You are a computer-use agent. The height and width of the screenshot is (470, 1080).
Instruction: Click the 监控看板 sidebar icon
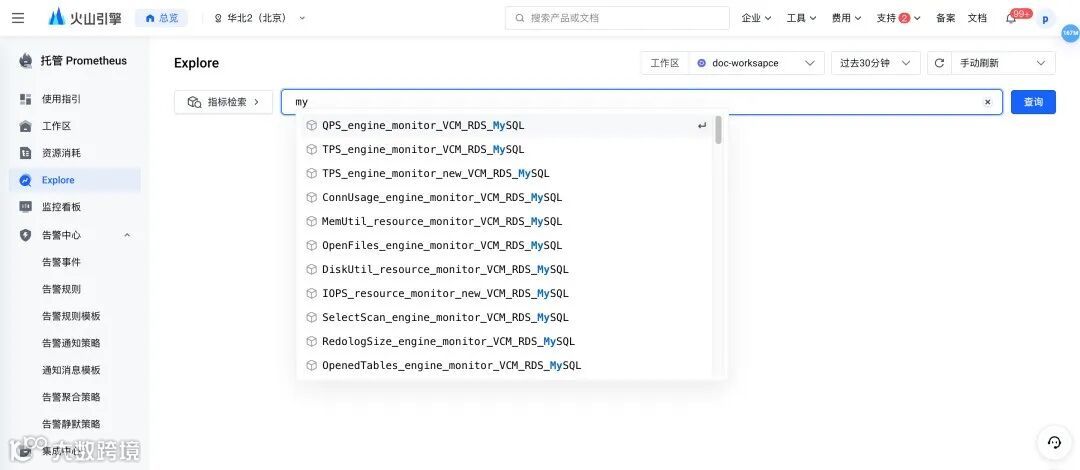(x=25, y=207)
